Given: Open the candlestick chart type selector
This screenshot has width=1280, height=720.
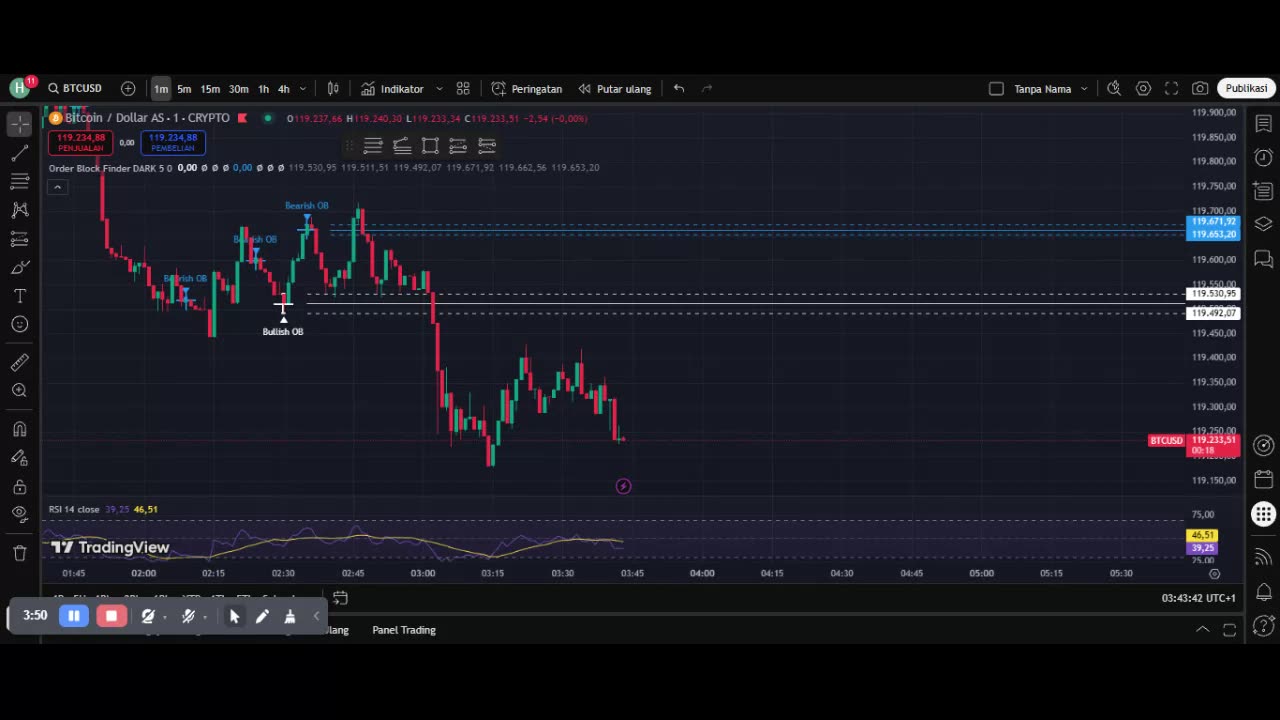Looking at the screenshot, I should coord(334,89).
